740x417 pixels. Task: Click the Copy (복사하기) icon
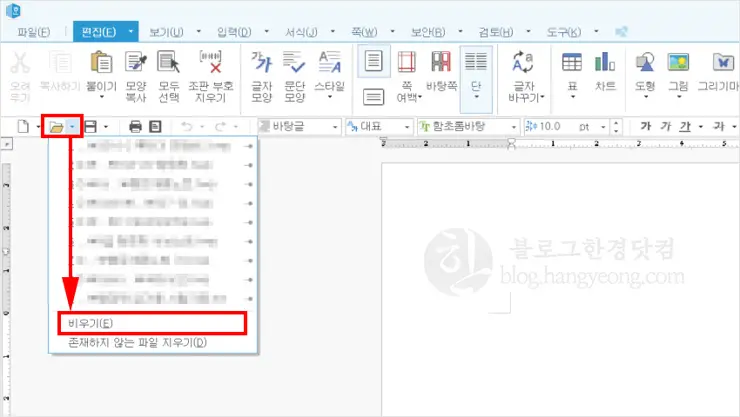click(60, 63)
